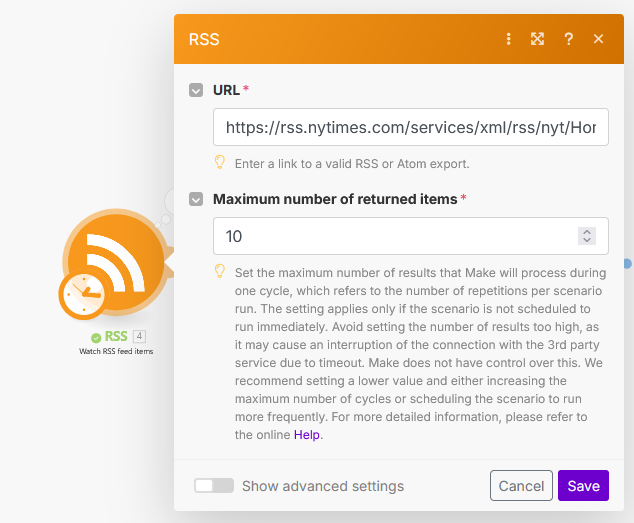Open the clock schedule icon on RSS module

pyautogui.click(x=85, y=294)
